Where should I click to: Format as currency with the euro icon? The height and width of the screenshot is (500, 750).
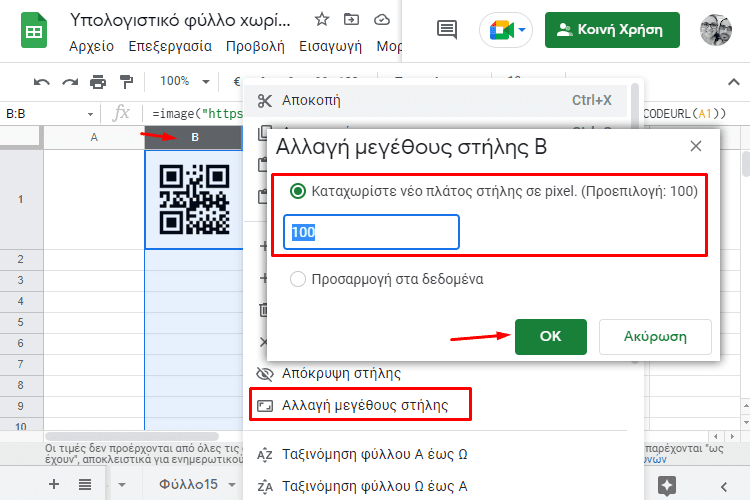tap(236, 82)
